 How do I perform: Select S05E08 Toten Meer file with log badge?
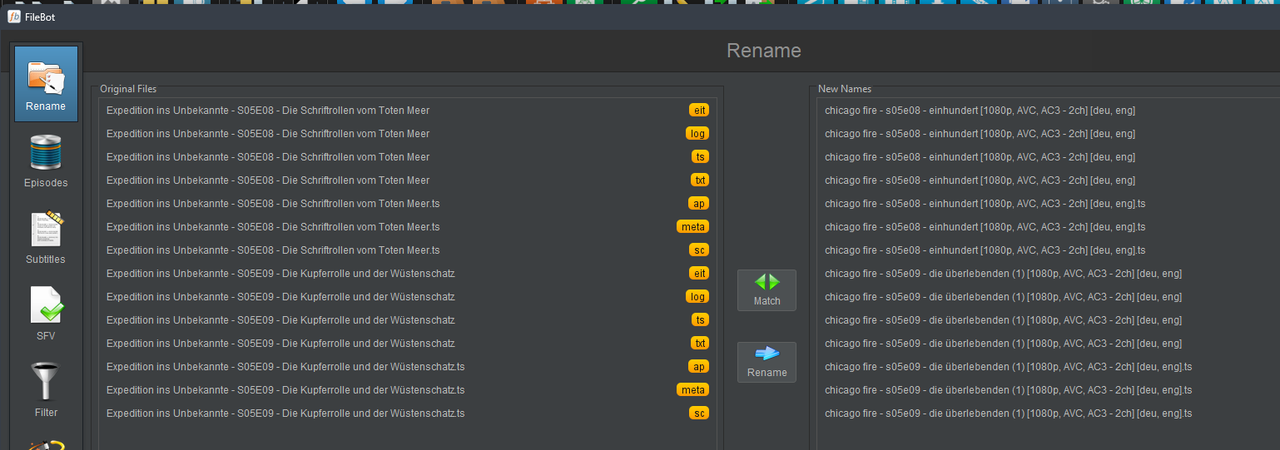[408, 133]
